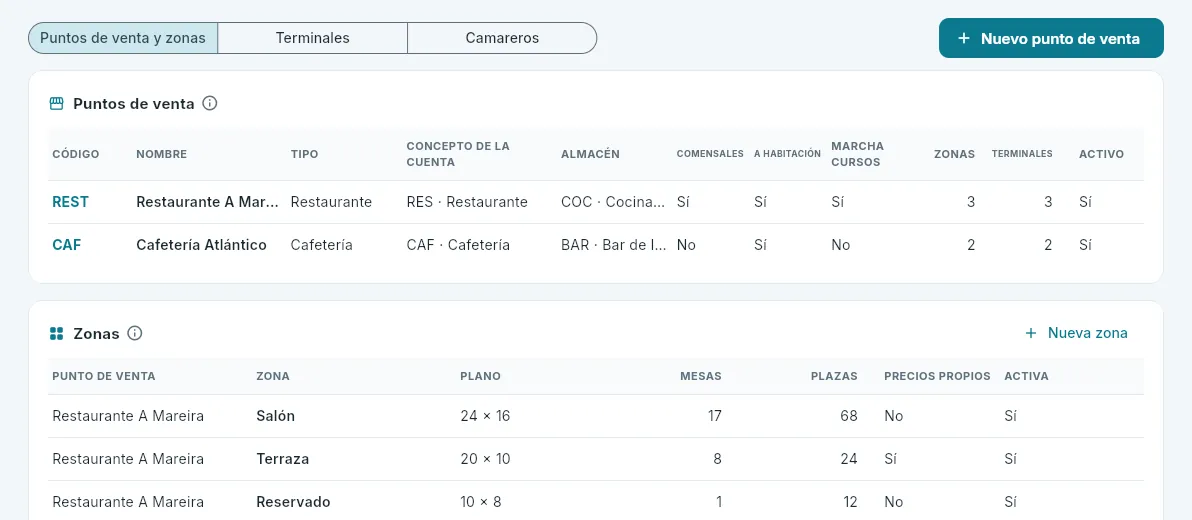Click the 17 mesas value for Salón

click(x=715, y=416)
